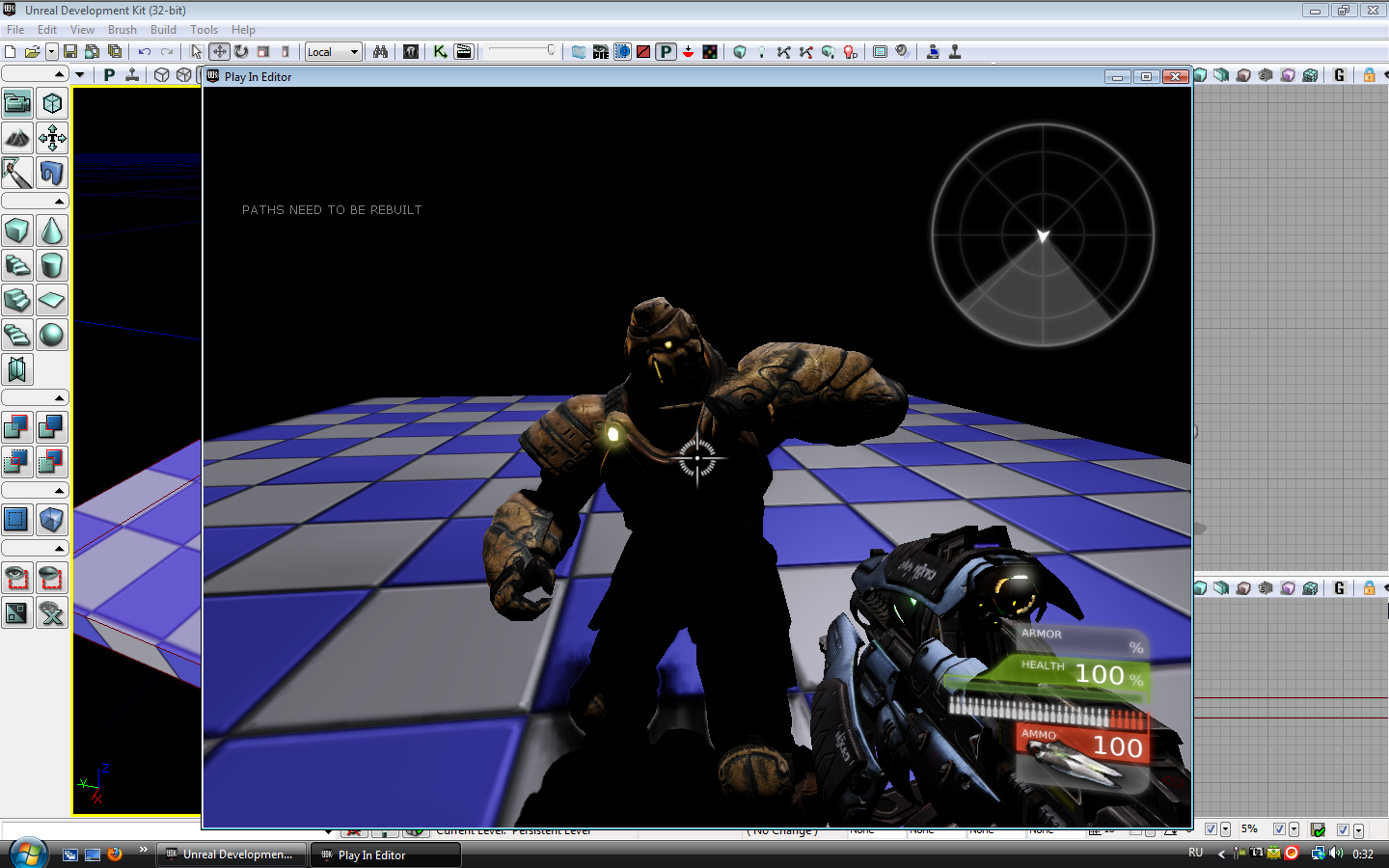The width and height of the screenshot is (1389, 868).
Task: Open the Windows Start button
Action: tap(28, 854)
